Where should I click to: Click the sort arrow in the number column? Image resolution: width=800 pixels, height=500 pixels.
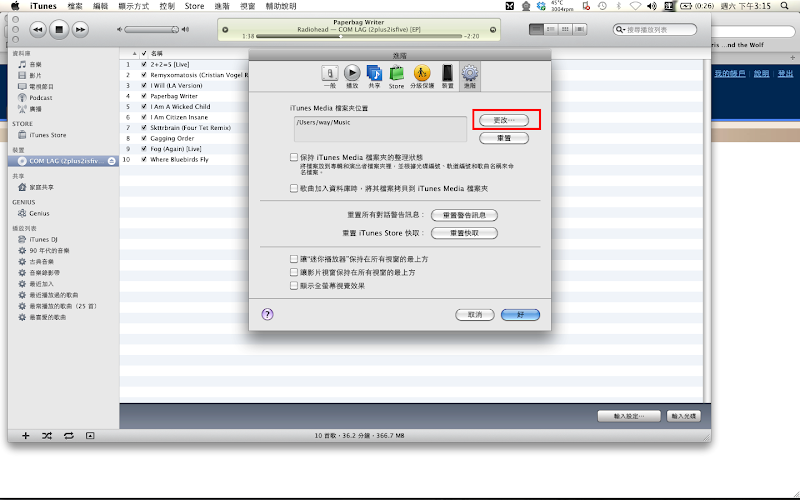point(135,54)
